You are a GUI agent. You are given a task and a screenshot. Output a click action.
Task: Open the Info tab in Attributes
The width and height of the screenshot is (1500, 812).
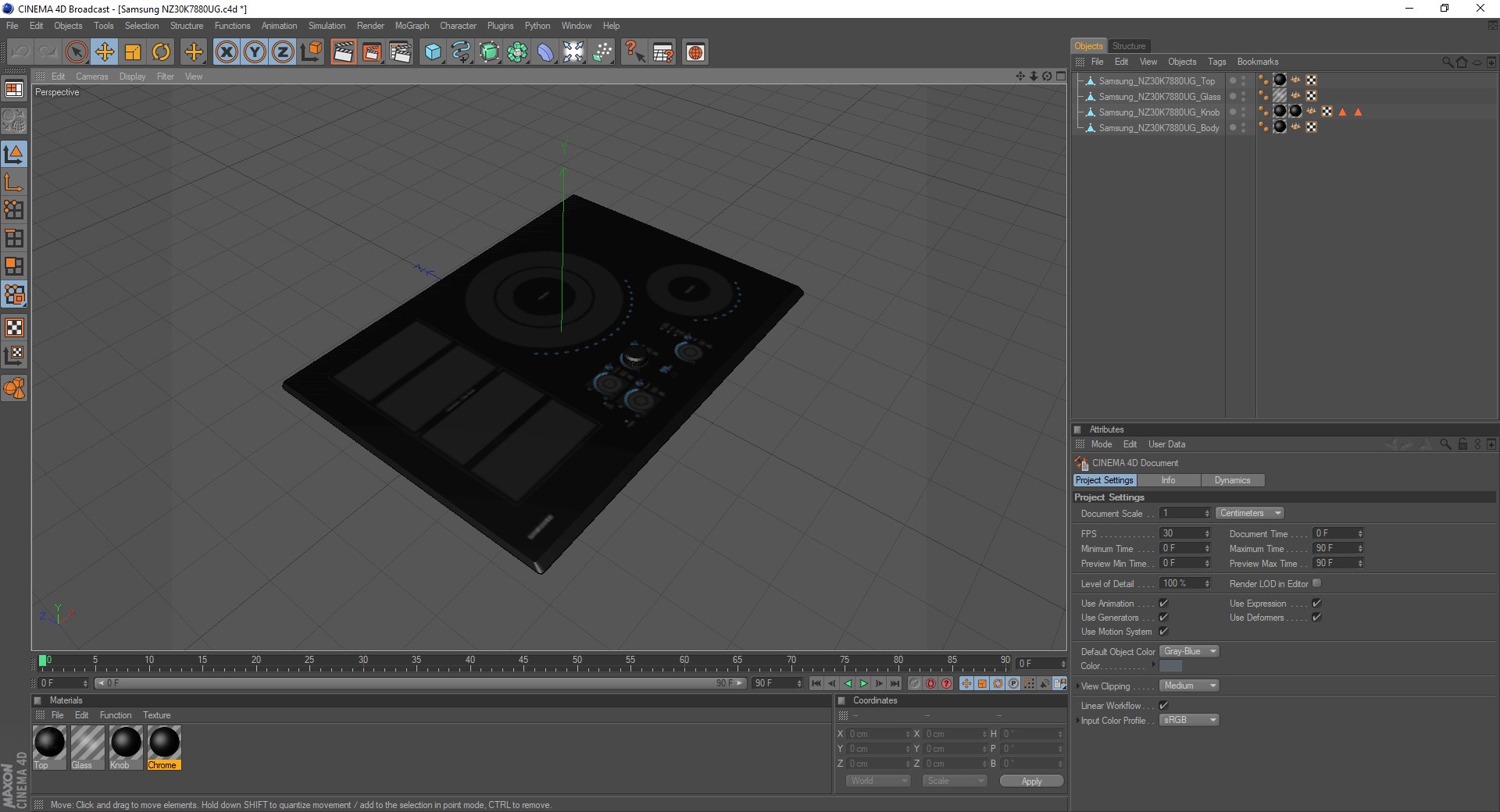pos(1168,480)
